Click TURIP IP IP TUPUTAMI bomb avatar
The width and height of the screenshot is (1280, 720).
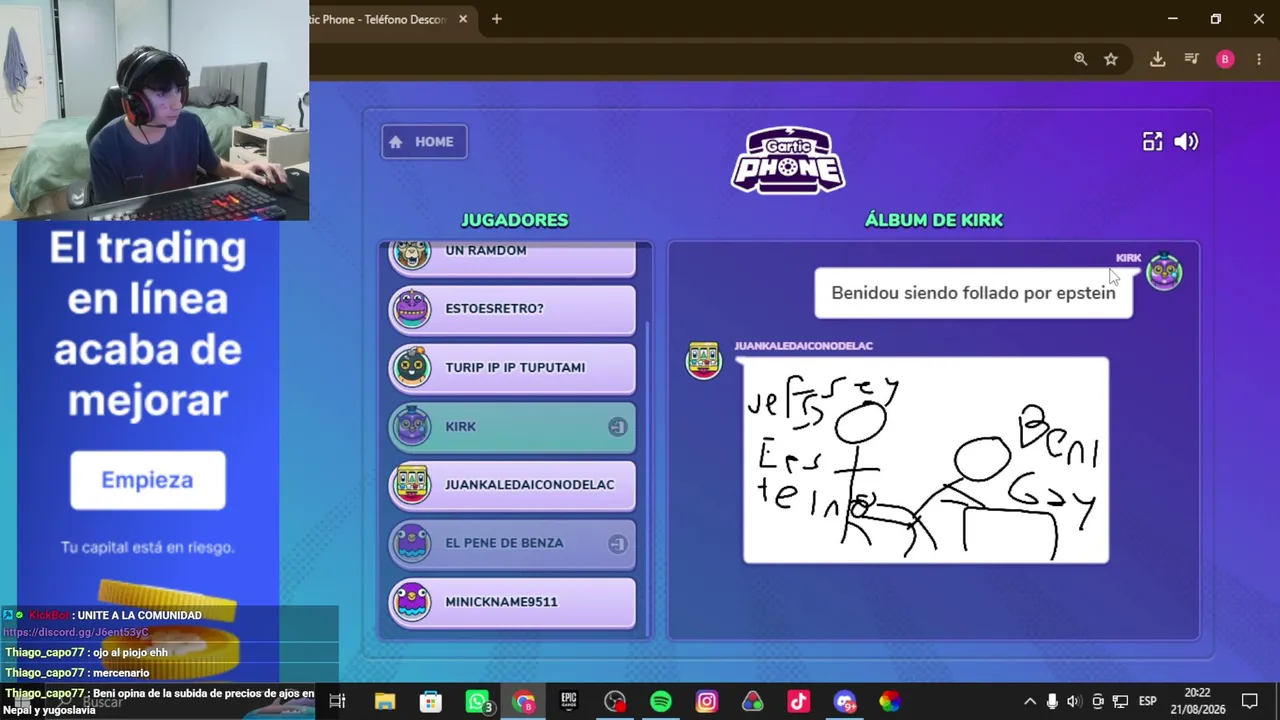(412, 367)
